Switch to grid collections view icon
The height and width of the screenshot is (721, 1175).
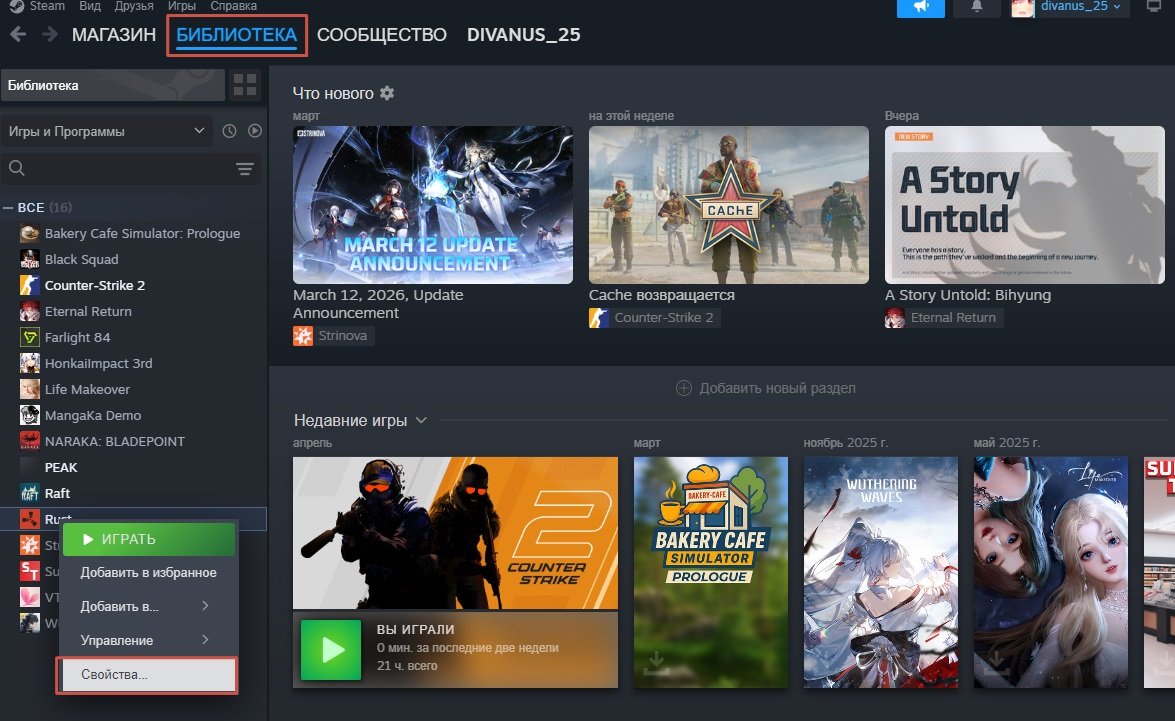[245, 85]
